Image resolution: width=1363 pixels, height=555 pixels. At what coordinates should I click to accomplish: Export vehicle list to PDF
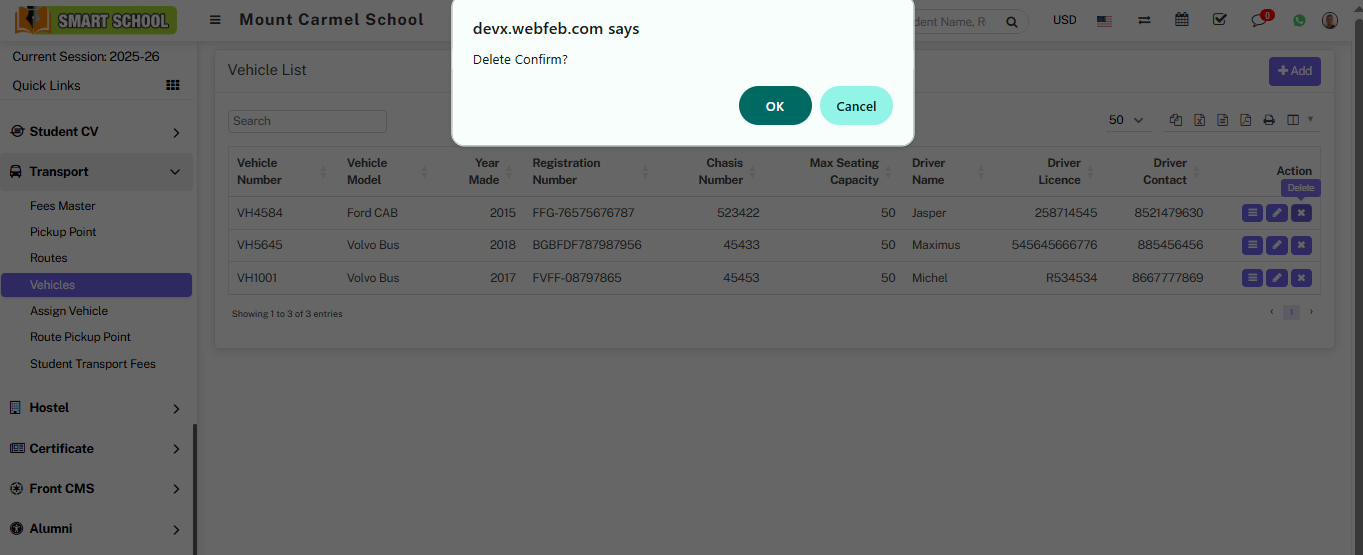click(1245, 120)
